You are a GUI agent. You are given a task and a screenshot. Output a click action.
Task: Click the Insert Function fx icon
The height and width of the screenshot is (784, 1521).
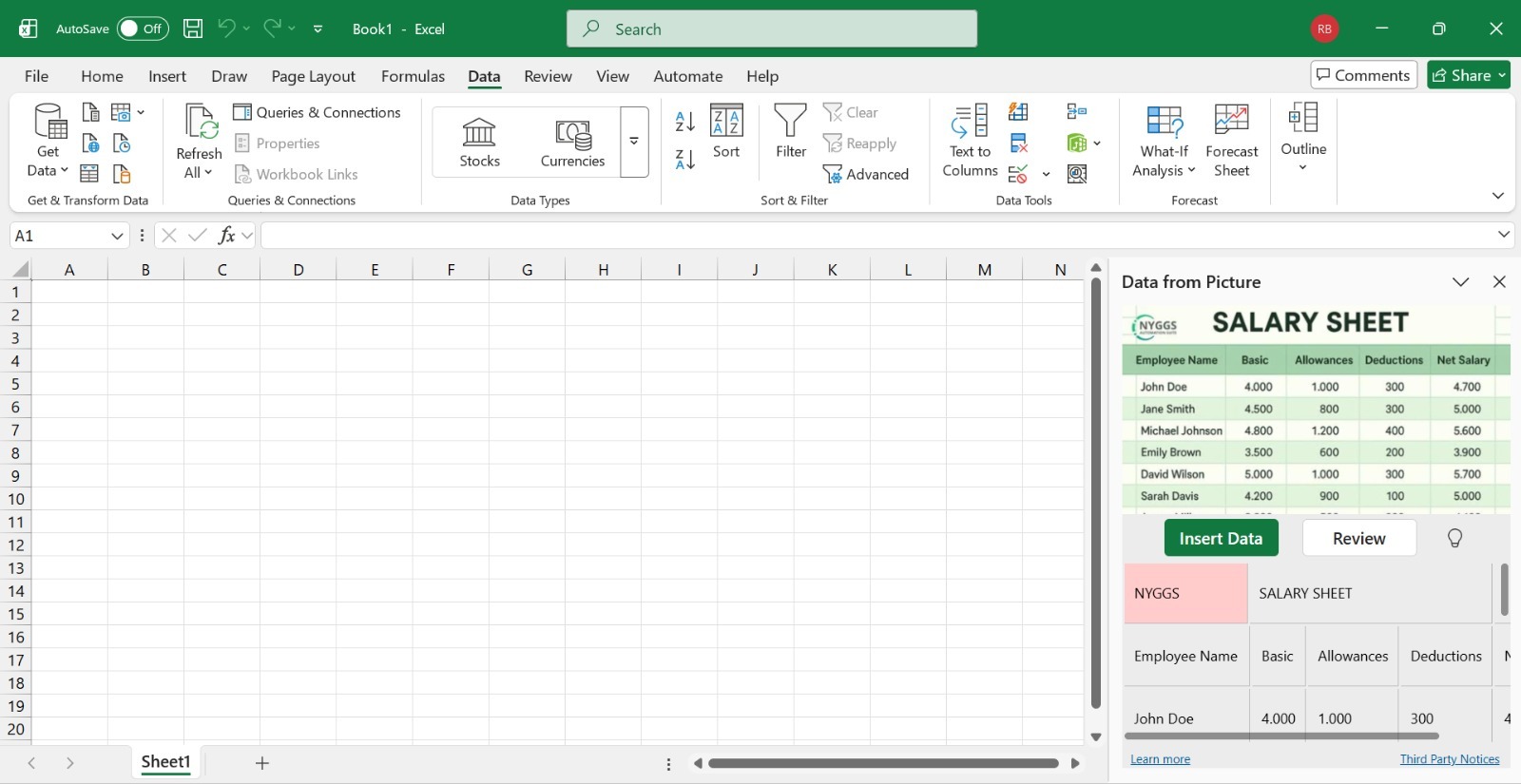(226, 236)
